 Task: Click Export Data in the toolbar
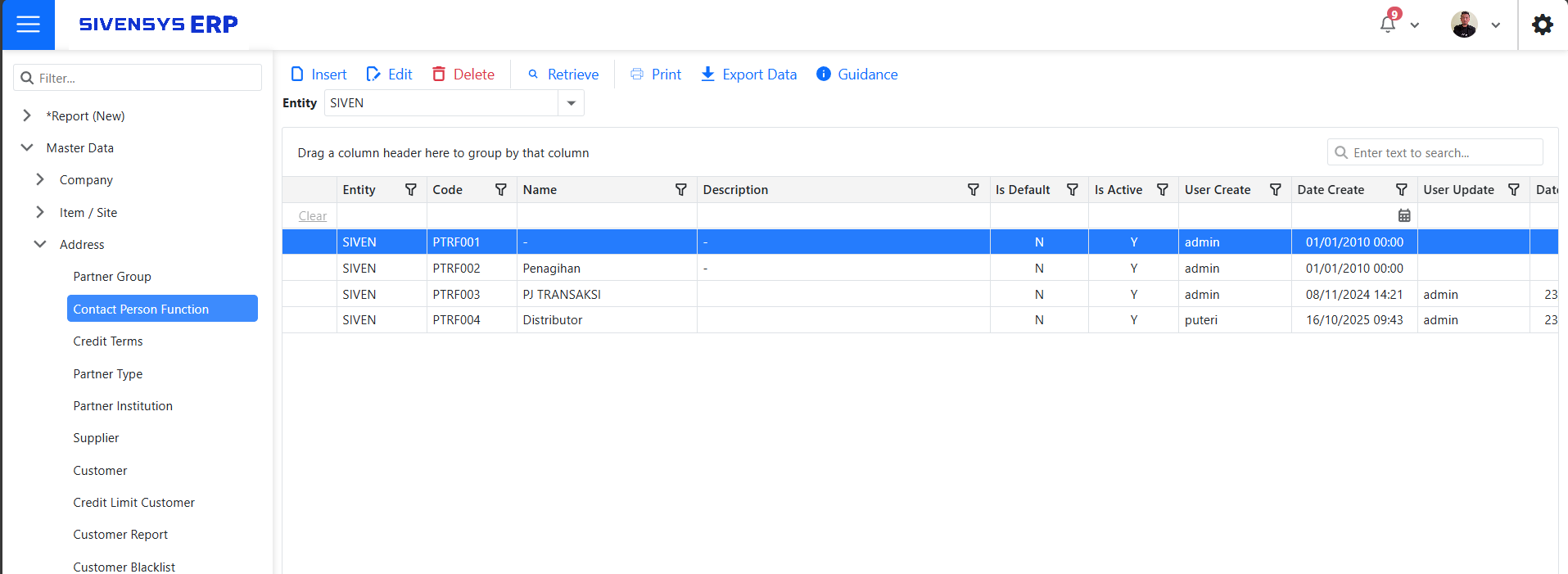749,75
